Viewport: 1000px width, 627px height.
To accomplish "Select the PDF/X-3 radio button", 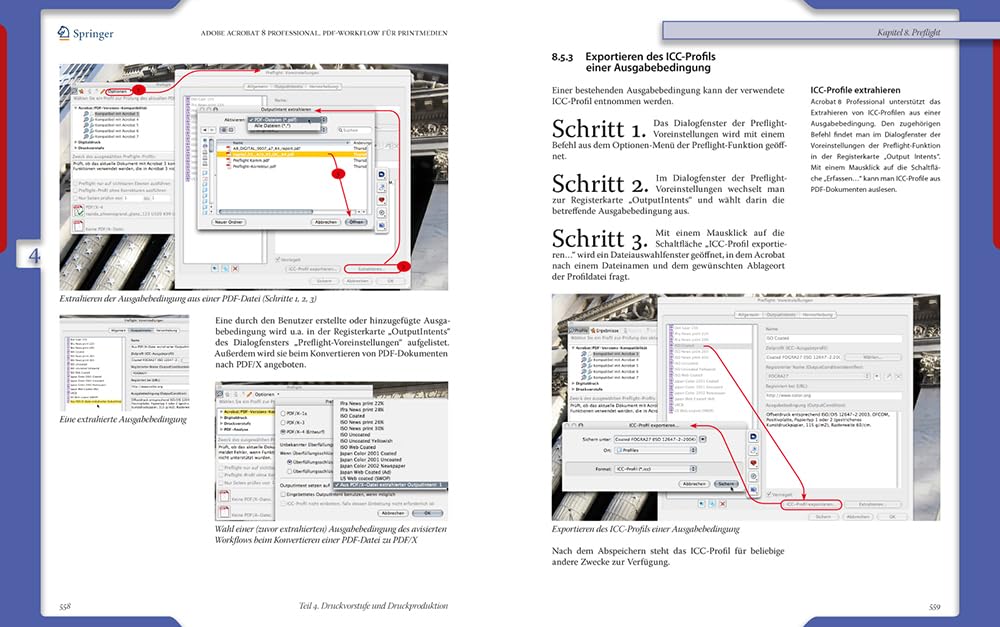I will tap(283, 422).
